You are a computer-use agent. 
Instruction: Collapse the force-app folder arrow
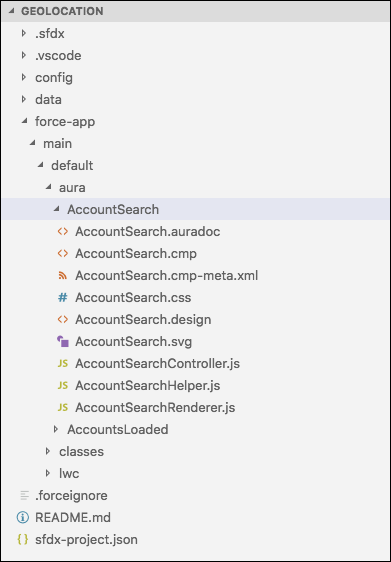point(24,122)
